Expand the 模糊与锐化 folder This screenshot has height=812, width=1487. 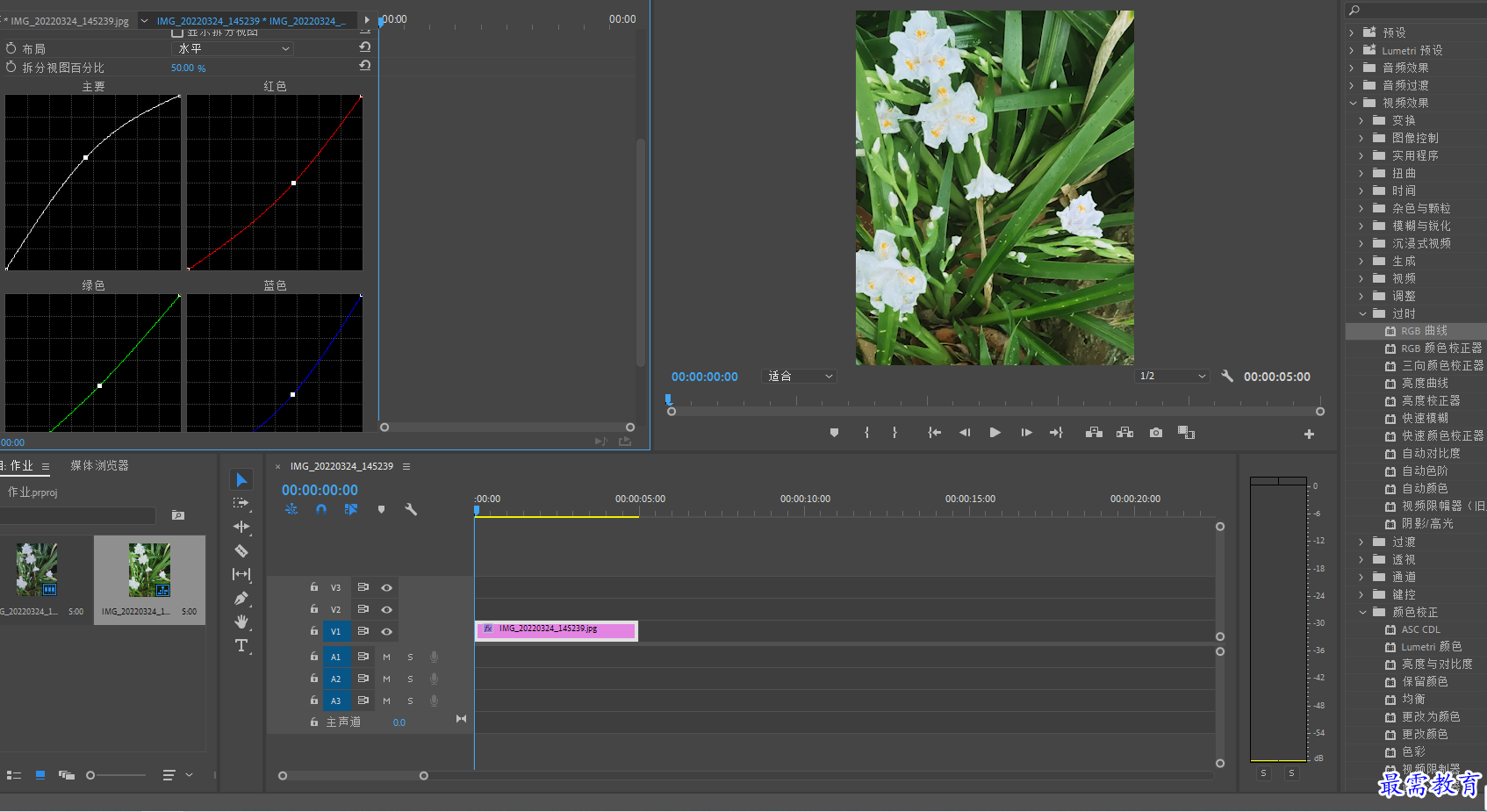[1362, 226]
